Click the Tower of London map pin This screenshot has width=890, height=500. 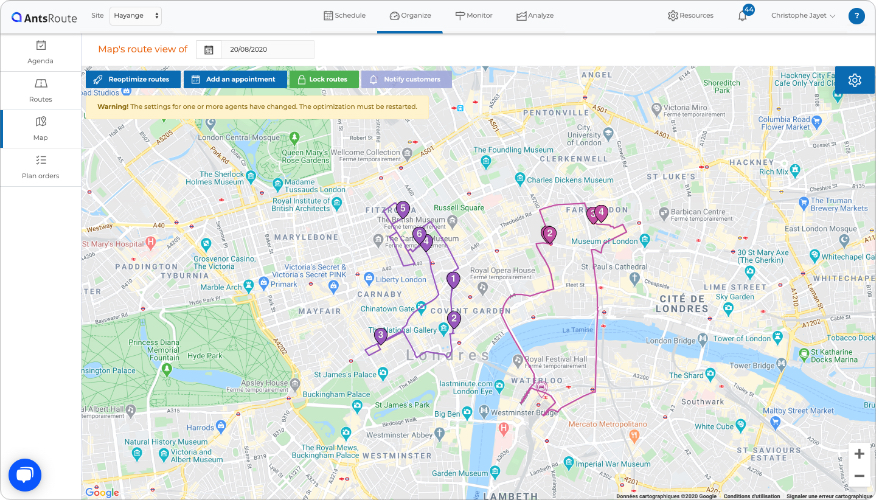[778, 337]
